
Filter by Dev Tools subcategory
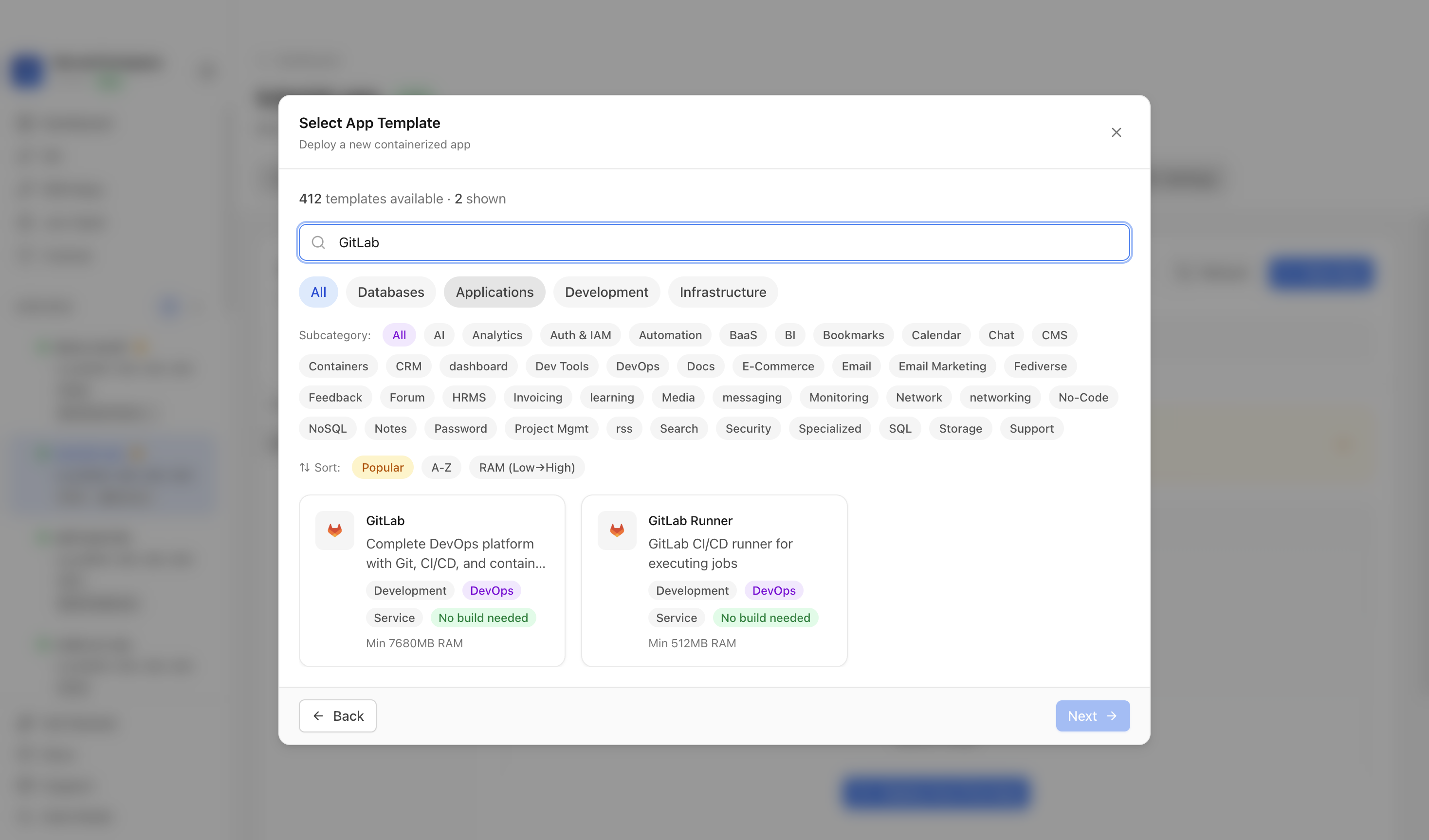[561, 366]
